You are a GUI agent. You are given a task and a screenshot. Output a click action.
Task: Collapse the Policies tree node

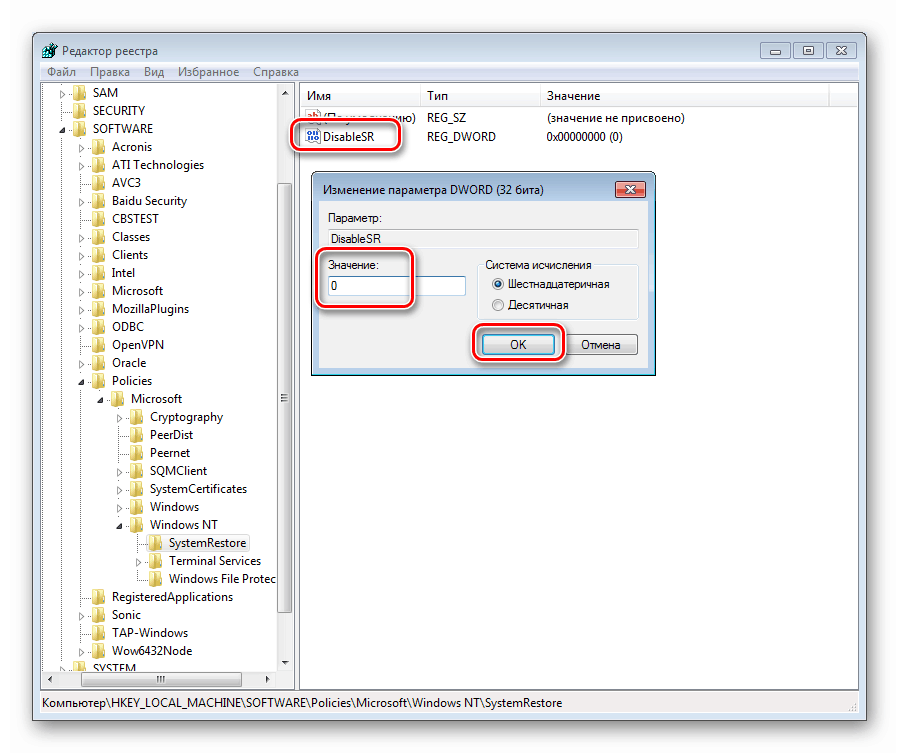tap(81, 382)
